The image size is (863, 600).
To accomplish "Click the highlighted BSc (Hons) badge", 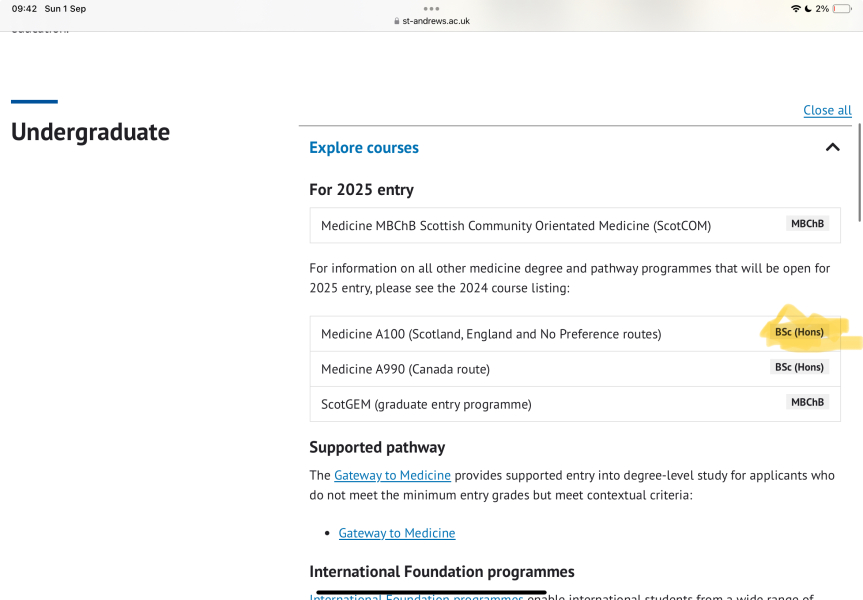I will pyautogui.click(x=799, y=332).
